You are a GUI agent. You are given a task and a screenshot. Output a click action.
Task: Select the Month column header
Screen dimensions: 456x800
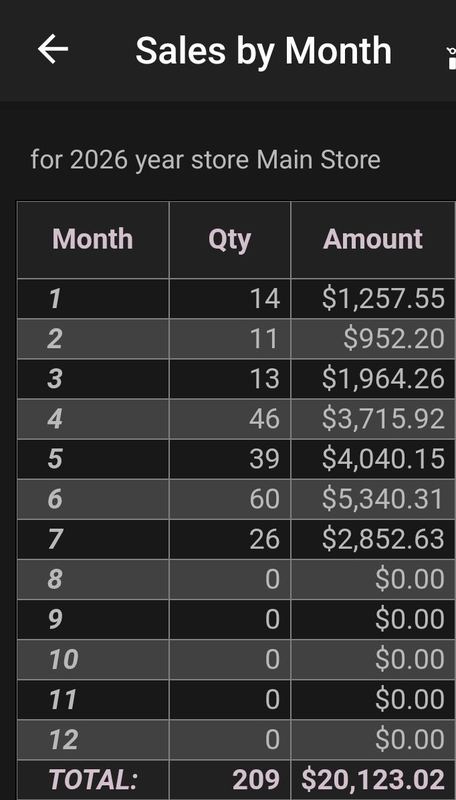tap(93, 239)
